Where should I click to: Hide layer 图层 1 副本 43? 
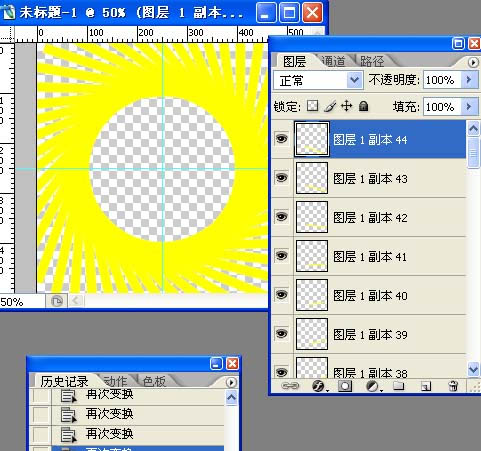point(282,178)
